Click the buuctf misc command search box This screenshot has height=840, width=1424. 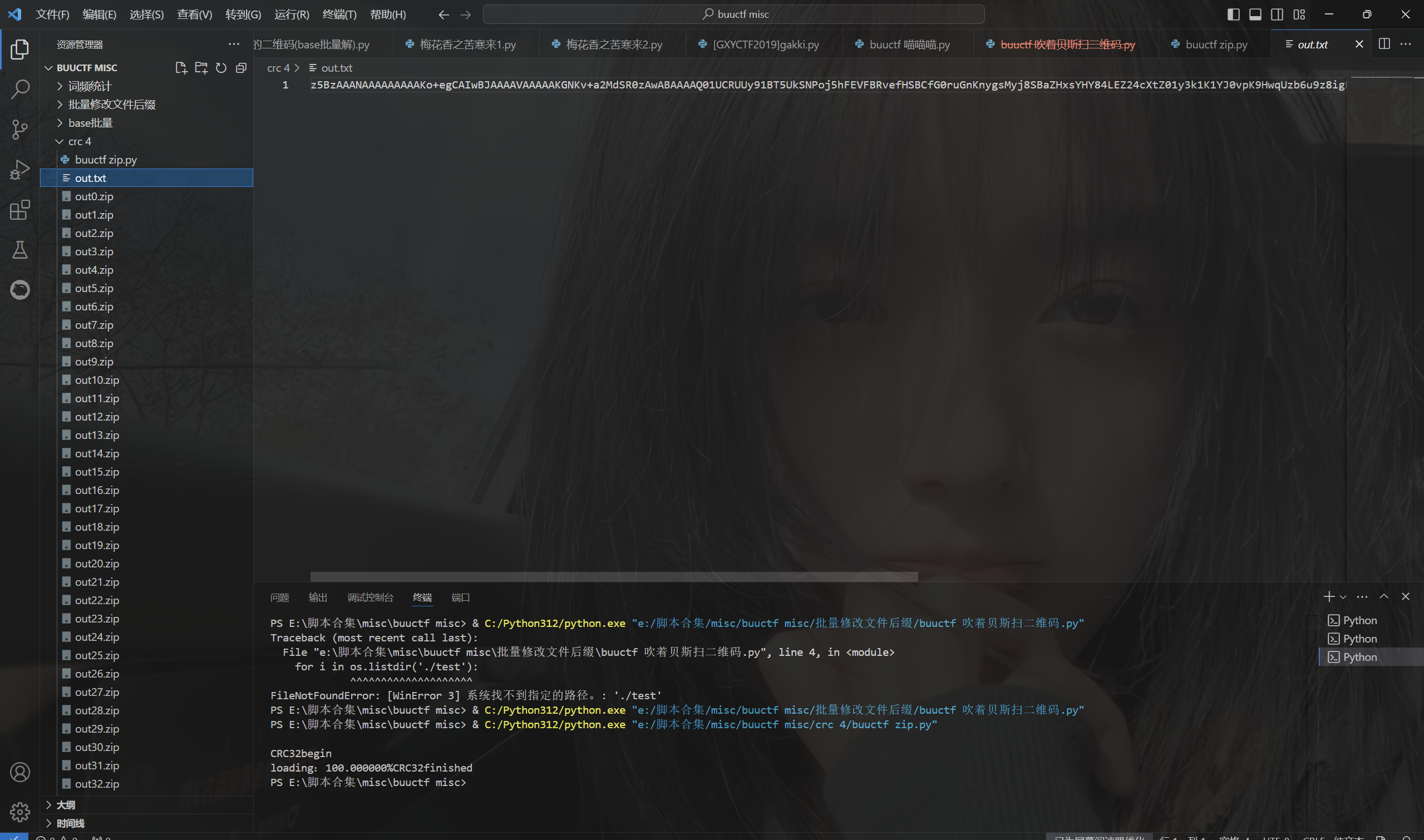734,14
